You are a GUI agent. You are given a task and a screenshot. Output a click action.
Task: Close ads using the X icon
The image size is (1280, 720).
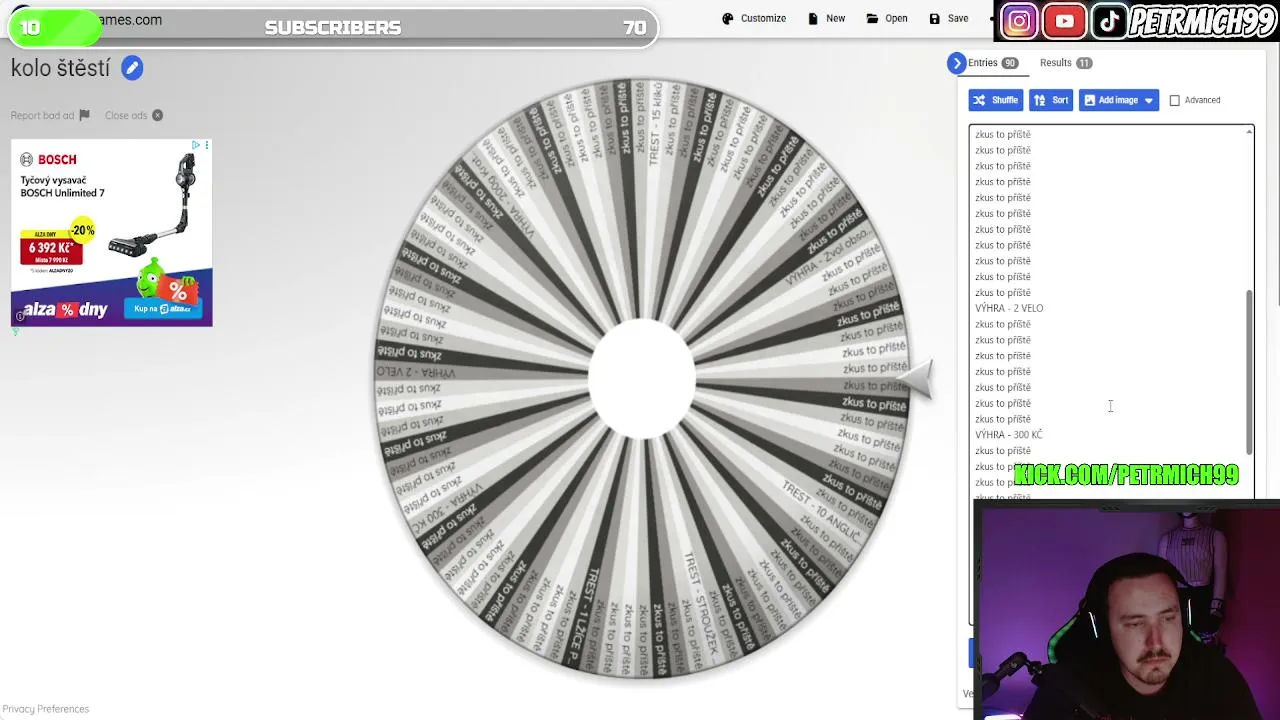[157, 115]
